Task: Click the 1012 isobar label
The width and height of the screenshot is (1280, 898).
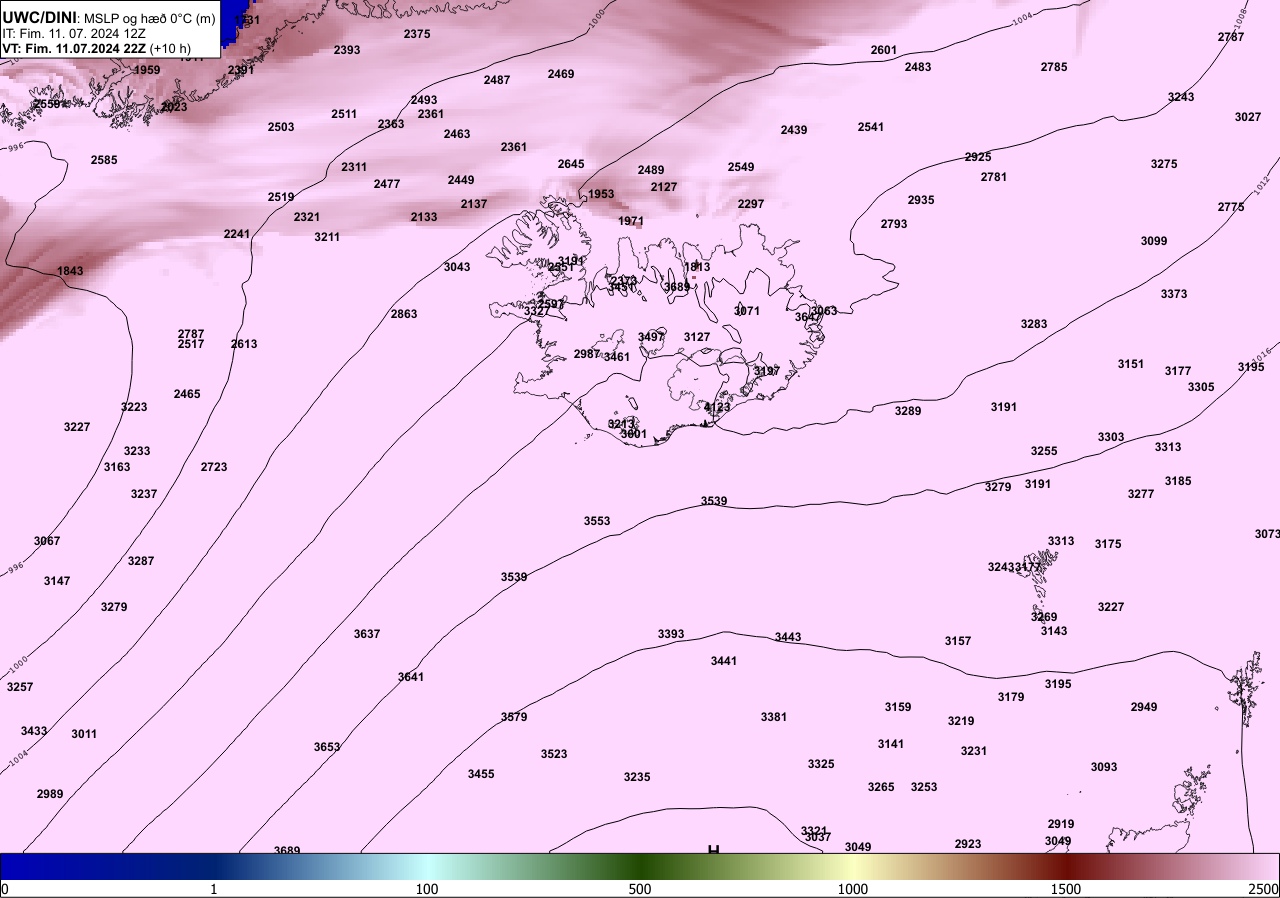Action: pyautogui.click(x=1261, y=184)
